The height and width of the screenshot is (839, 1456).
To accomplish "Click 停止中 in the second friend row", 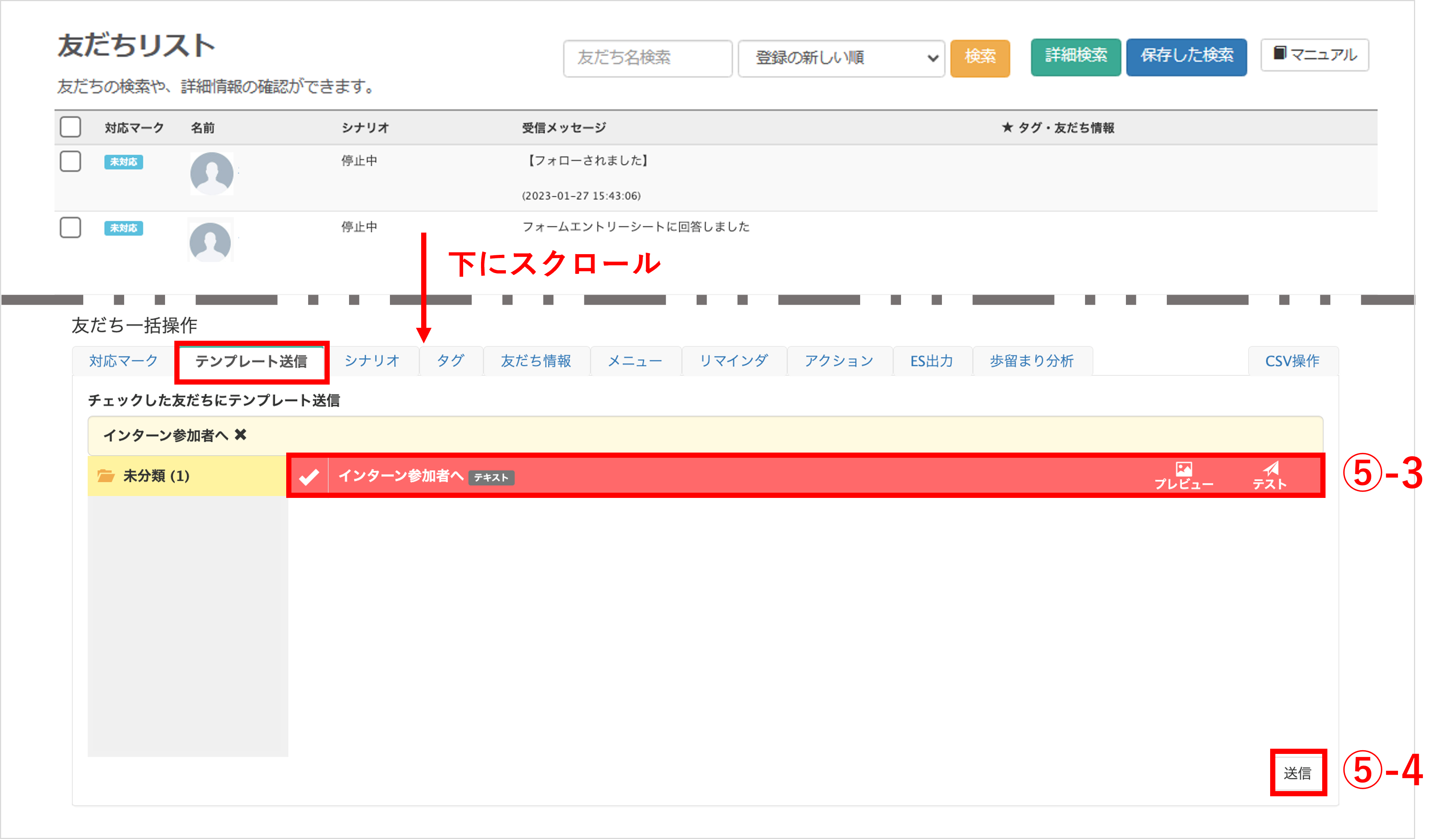I will click(x=359, y=226).
